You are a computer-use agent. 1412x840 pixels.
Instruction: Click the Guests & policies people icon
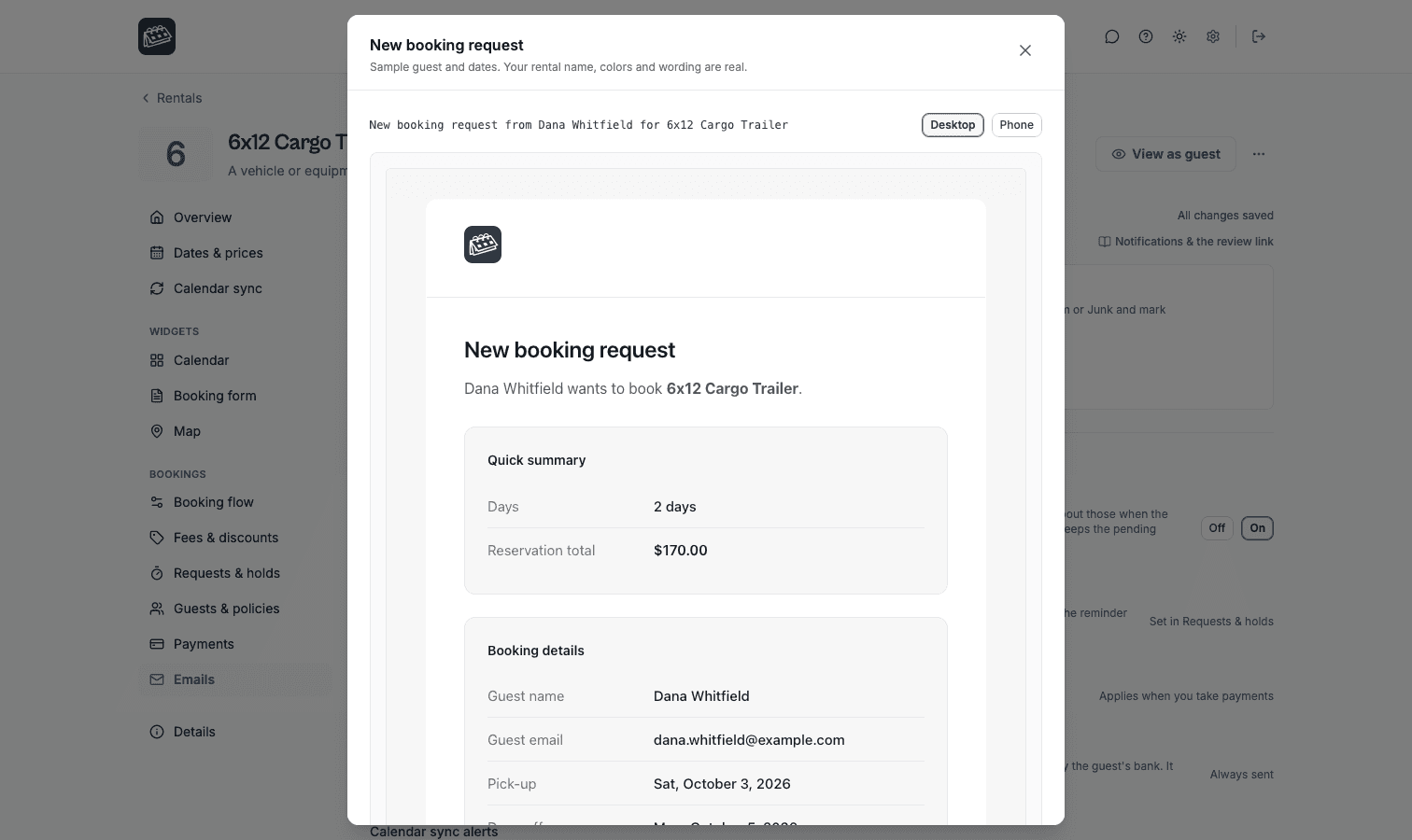pos(157,609)
